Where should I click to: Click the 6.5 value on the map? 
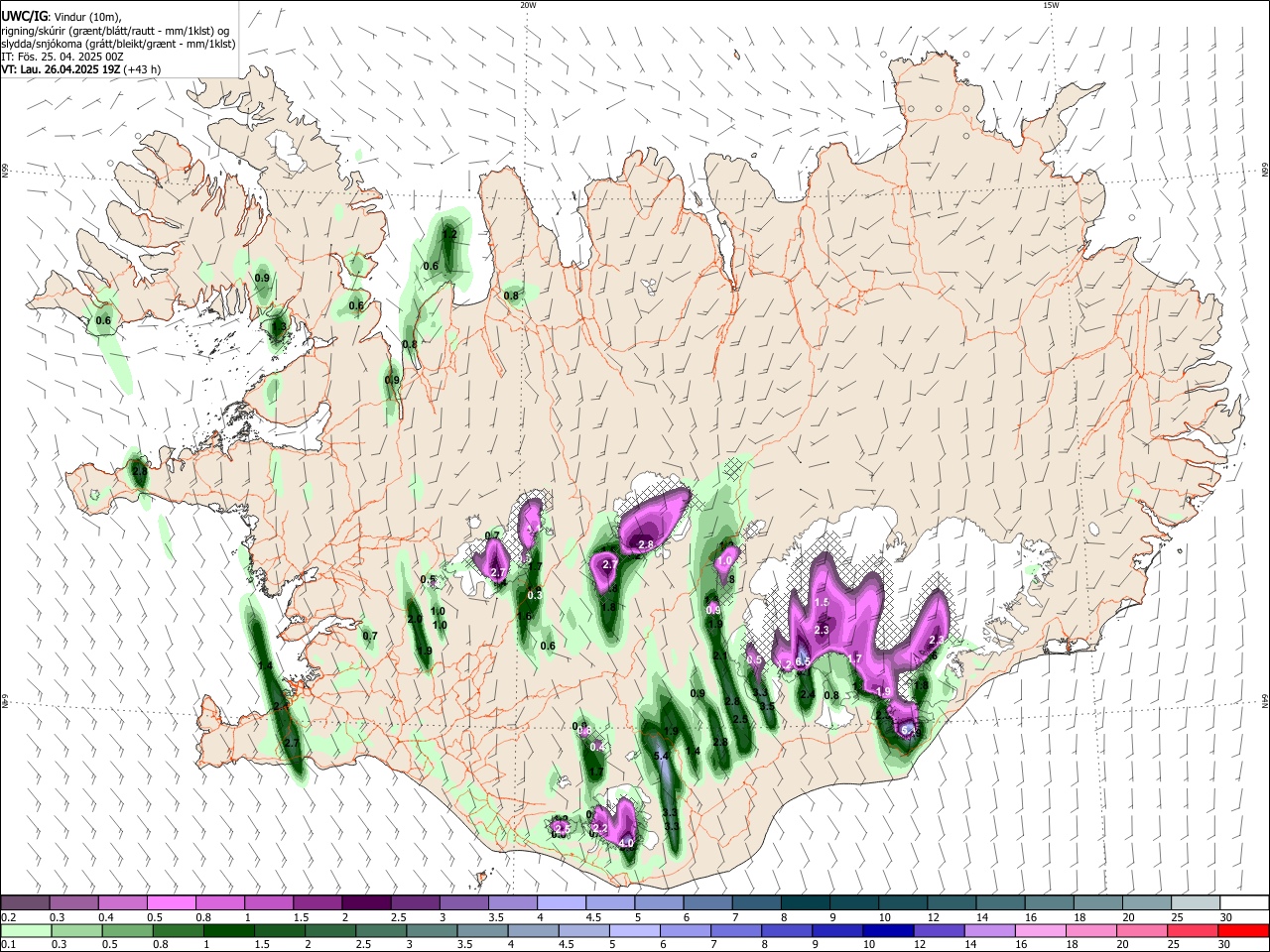coord(803,661)
